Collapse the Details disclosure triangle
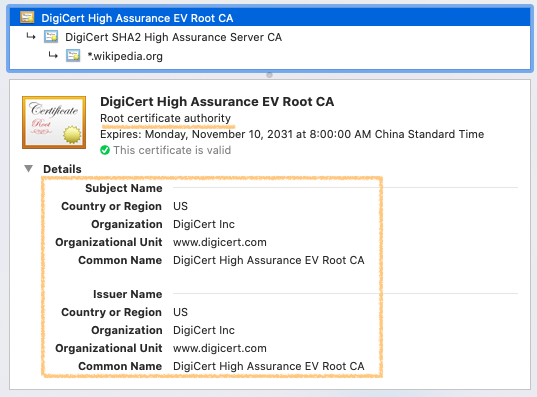Viewport: 537px width, 397px height. (x=29, y=169)
